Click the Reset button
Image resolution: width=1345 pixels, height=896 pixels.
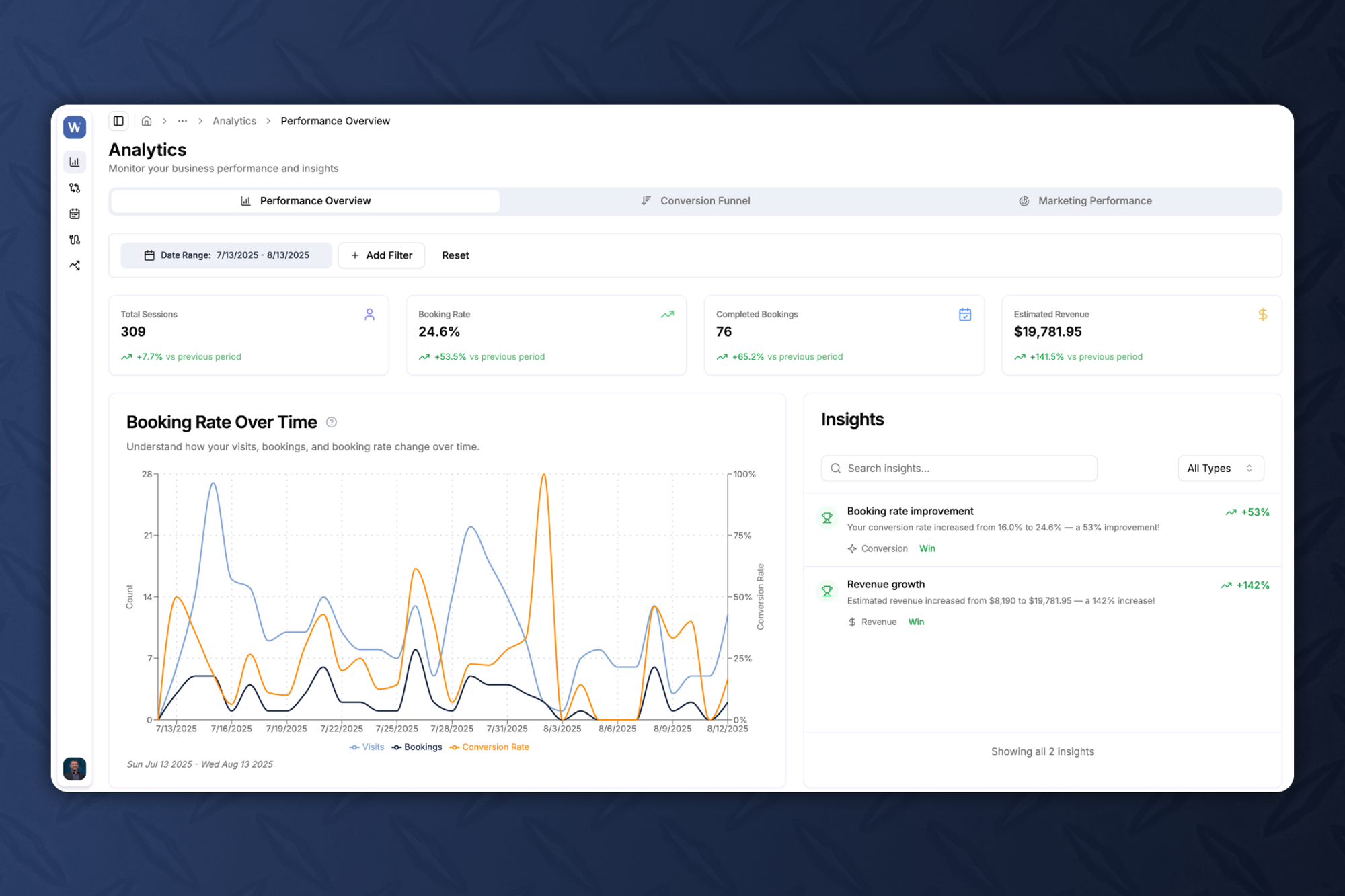pyautogui.click(x=455, y=255)
